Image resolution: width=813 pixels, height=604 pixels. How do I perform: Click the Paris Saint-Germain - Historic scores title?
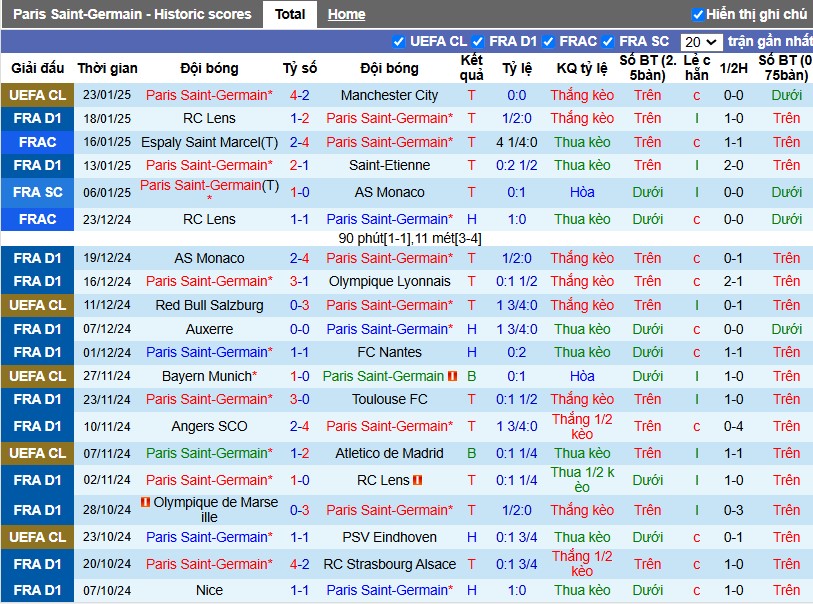coord(132,14)
